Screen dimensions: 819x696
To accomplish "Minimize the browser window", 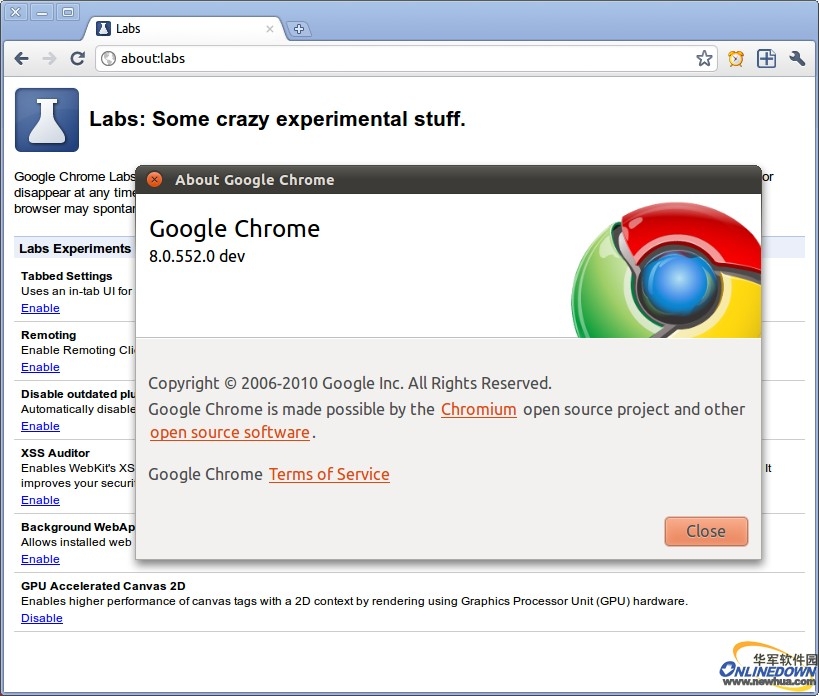I will click(42, 12).
